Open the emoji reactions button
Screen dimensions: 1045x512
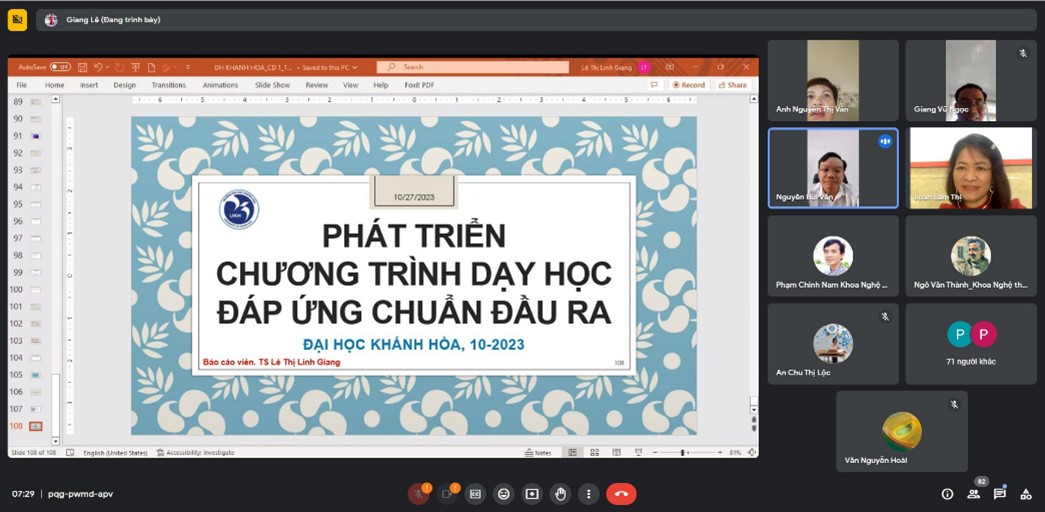[x=504, y=494]
